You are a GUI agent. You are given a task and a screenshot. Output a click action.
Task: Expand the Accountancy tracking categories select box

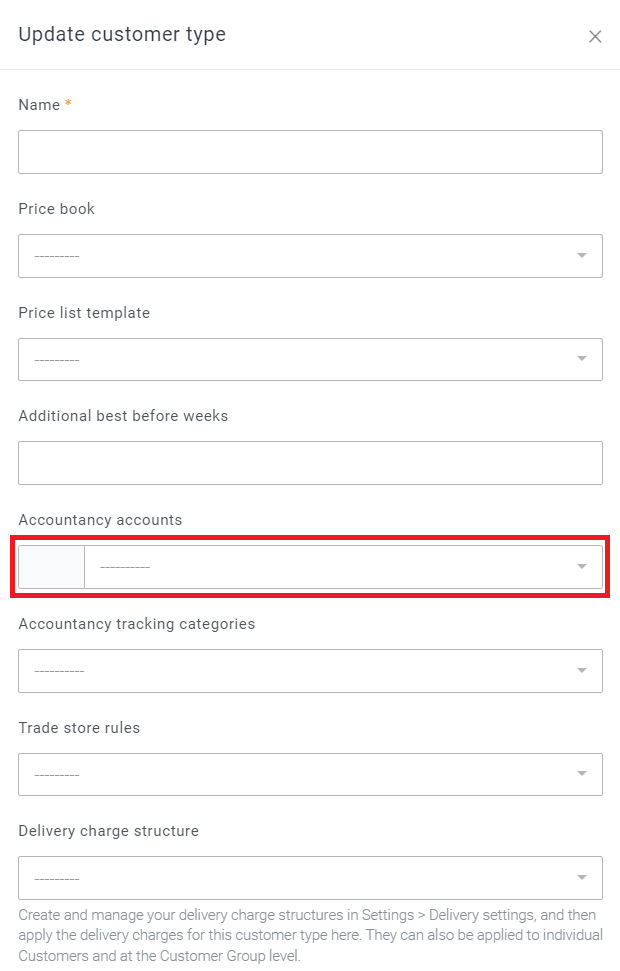click(300, 671)
